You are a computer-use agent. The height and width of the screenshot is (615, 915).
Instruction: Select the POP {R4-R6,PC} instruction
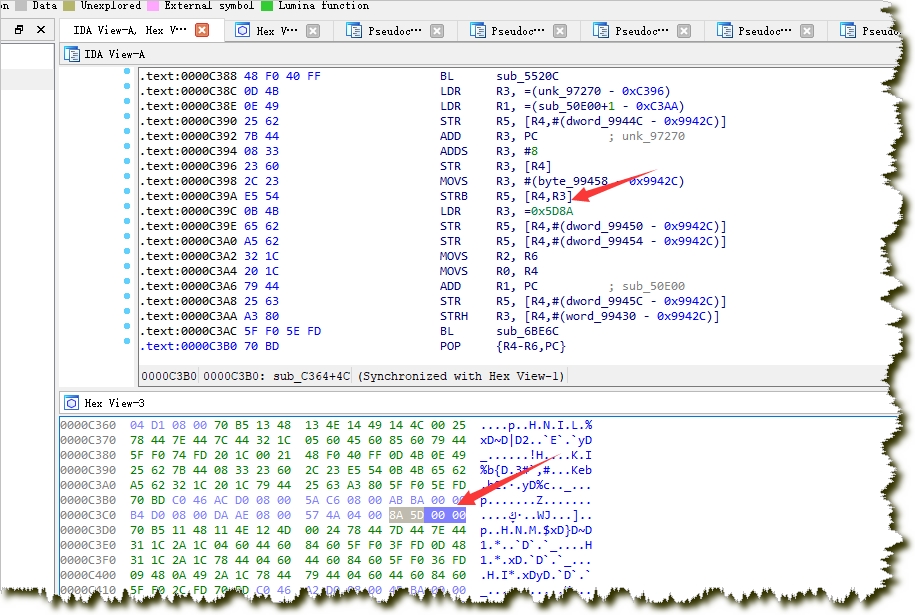(x=502, y=347)
